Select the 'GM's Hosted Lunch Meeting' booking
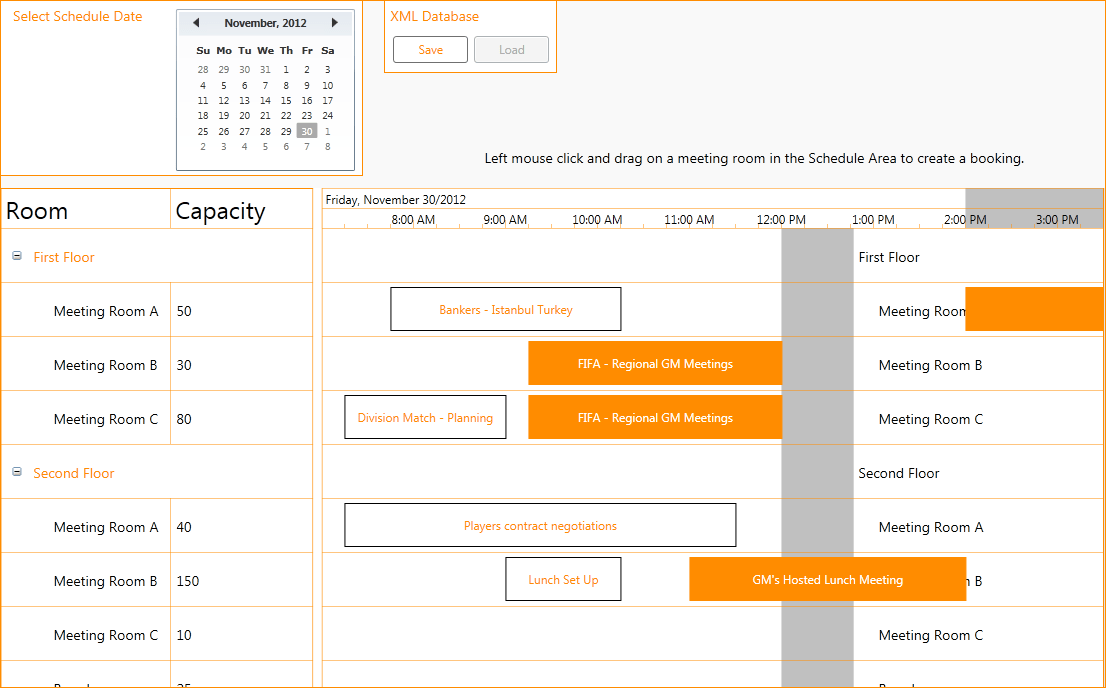 click(827, 579)
